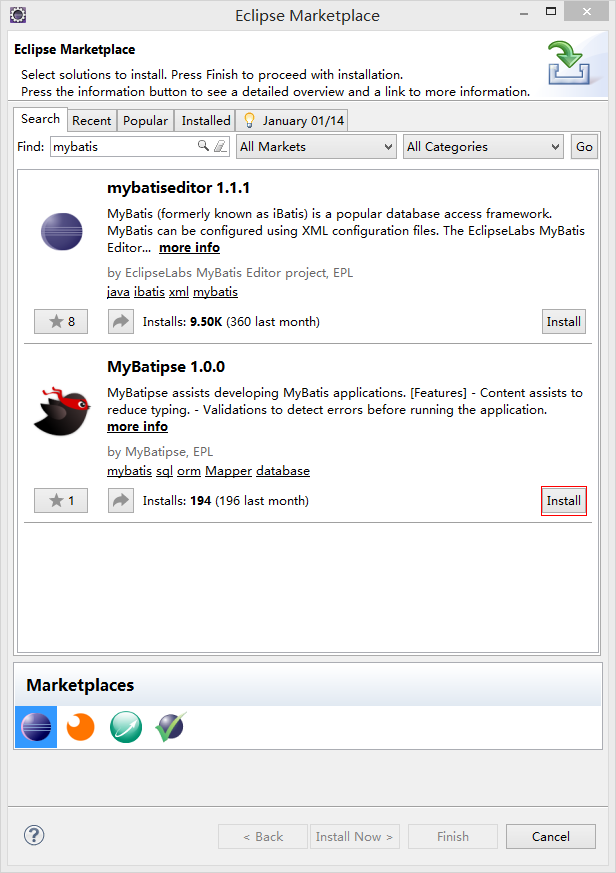Select the green globe marketplace icon
Image resolution: width=616 pixels, height=873 pixels.
pos(125,727)
